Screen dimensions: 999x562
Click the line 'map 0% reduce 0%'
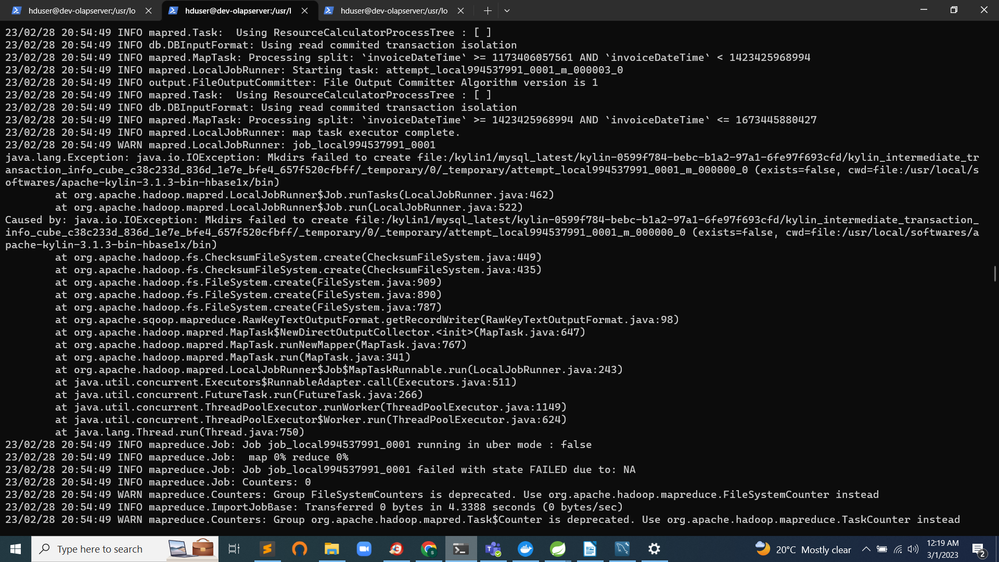(x=176, y=457)
